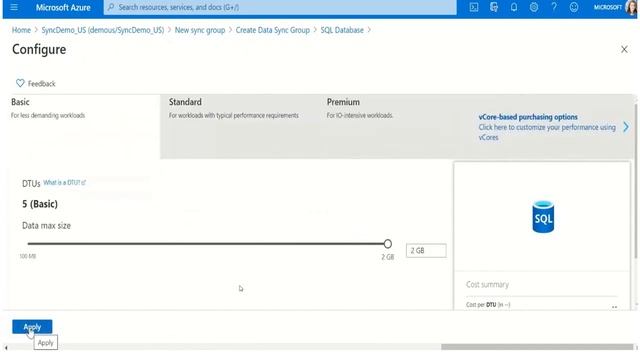
Task: Click the 5 (Basic) DTU value
Action: tap(40, 204)
